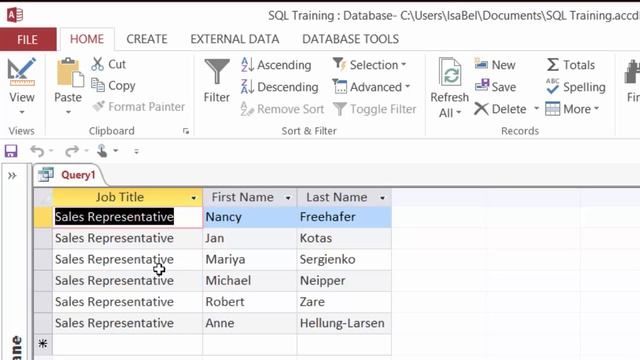Open the EXTERNAL DATA ribbon tab

click(235, 39)
